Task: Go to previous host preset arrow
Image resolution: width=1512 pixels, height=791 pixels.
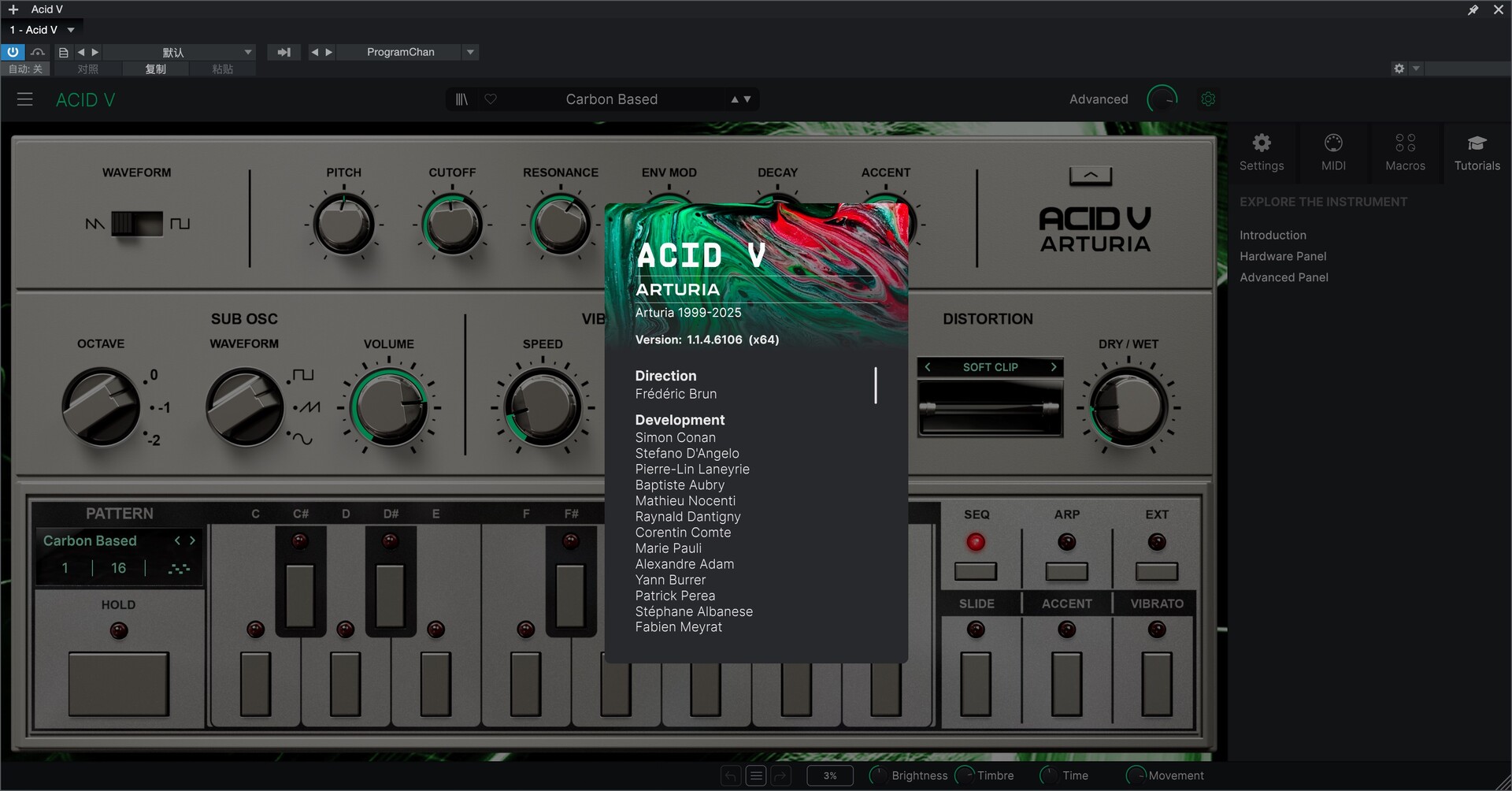Action: (x=80, y=52)
